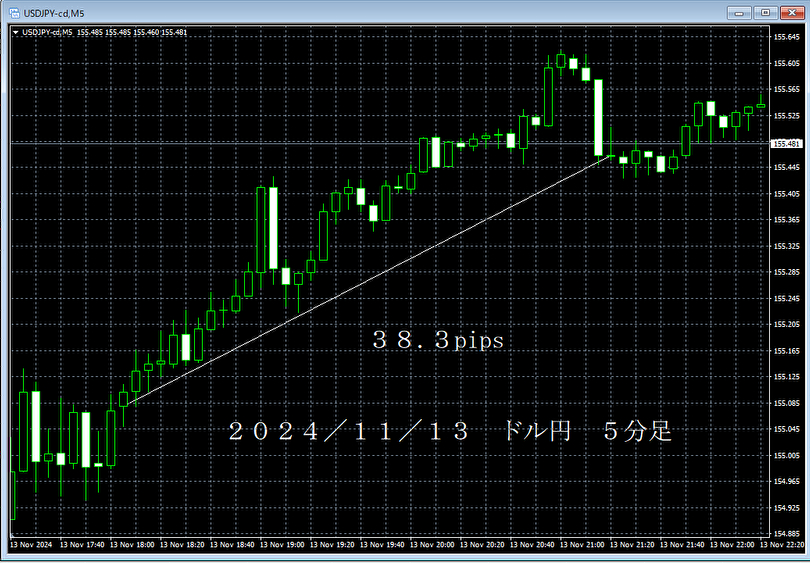Click the 155.165 price axis label
The width and height of the screenshot is (810, 563).
click(786, 351)
